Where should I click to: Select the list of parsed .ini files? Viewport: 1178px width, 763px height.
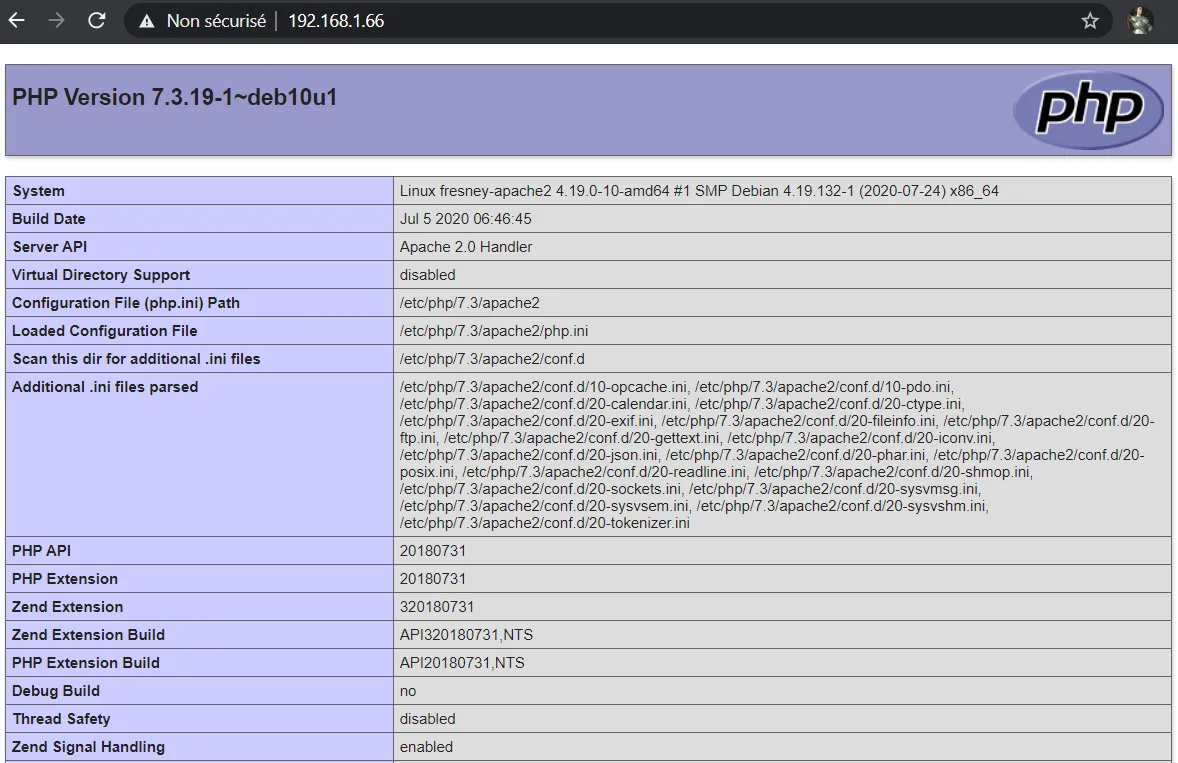click(777, 454)
